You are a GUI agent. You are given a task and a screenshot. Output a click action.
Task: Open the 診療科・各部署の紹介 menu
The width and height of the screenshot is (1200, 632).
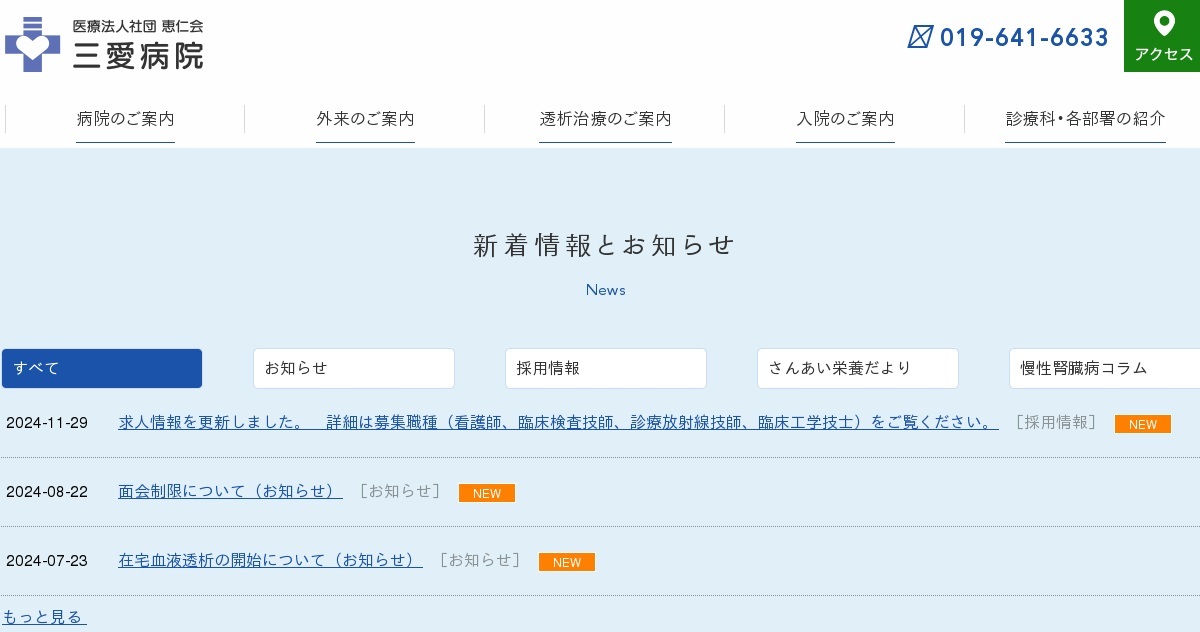(x=1085, y=119)
